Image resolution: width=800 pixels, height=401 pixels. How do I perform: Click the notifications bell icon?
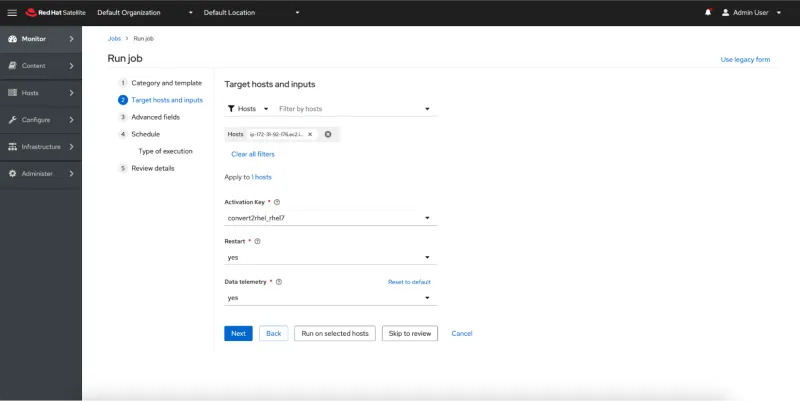[x=708, y=12]
